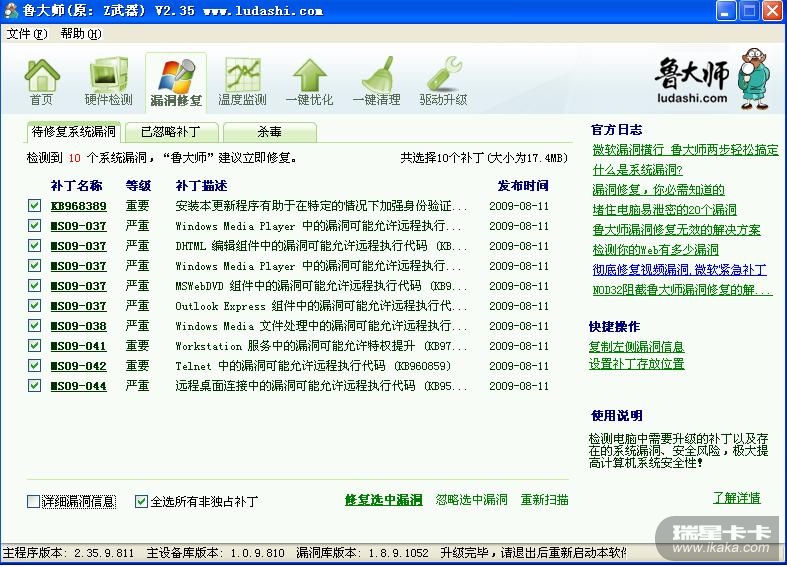Viewport: 787px width, 567px height.
Task: Click 重新扫描 to rescan
Action: pos(545,500)
